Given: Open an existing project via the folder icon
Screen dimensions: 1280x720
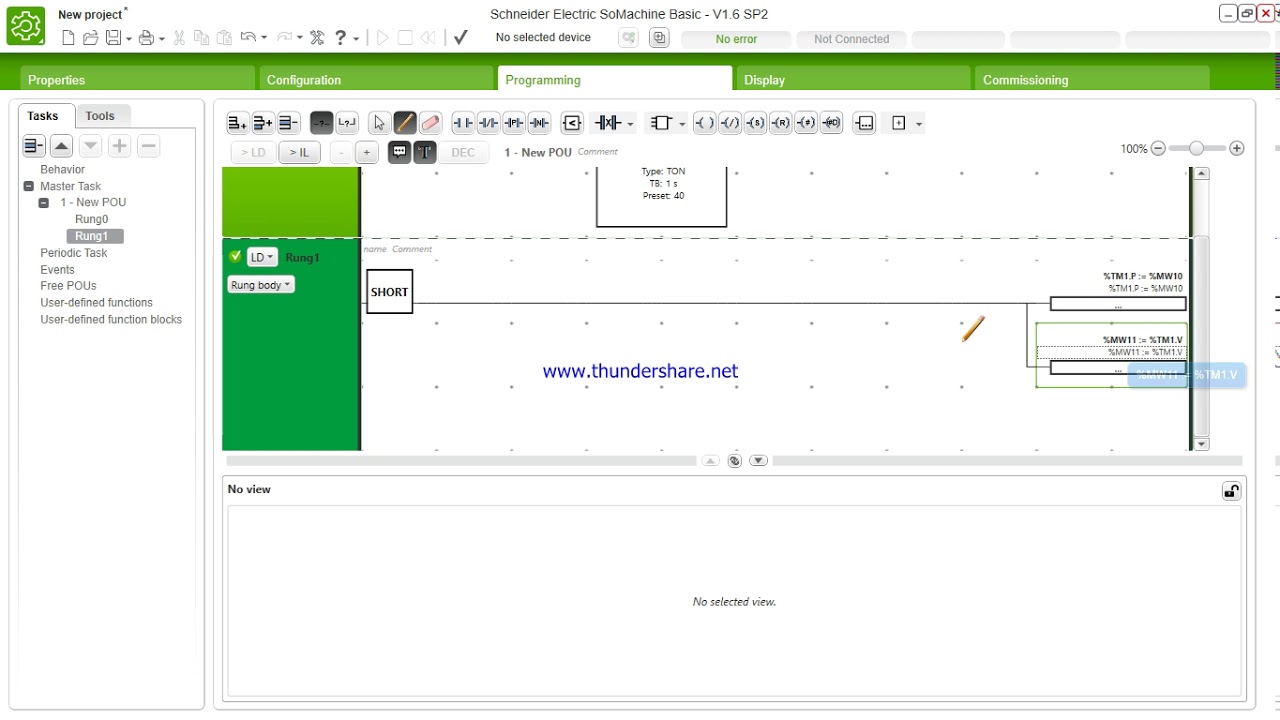Looking at the screenshot, I should coord(90,38).
